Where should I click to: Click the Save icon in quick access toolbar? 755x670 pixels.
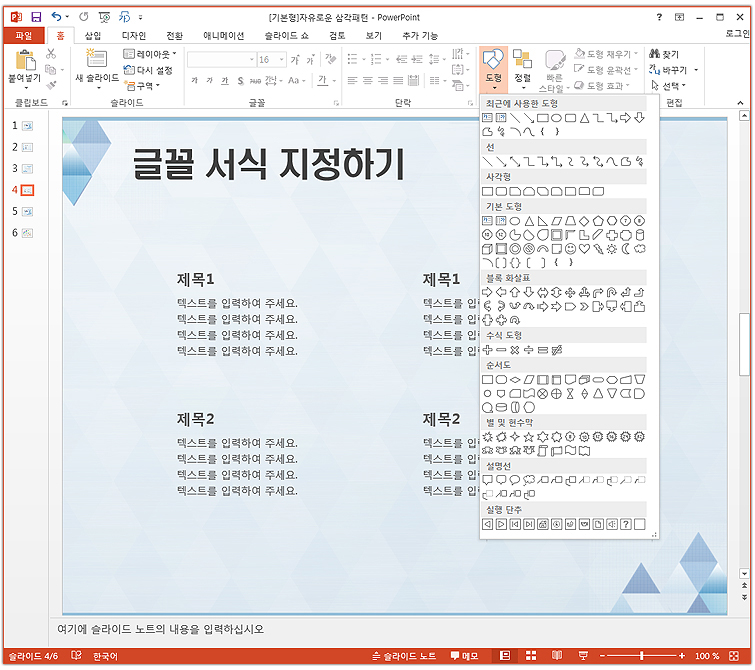point(36,17)
